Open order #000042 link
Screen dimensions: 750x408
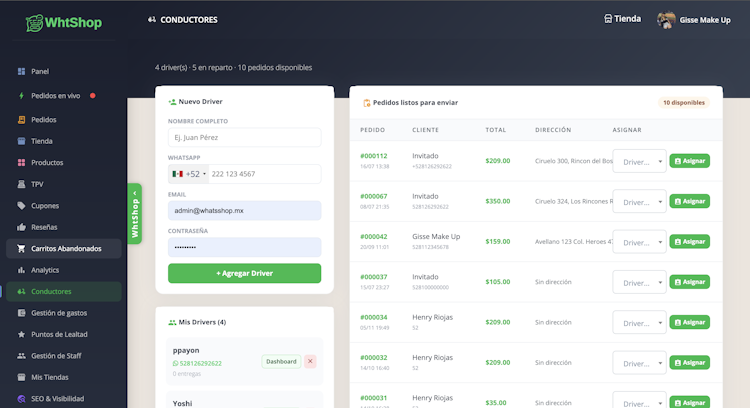(374, 237)
